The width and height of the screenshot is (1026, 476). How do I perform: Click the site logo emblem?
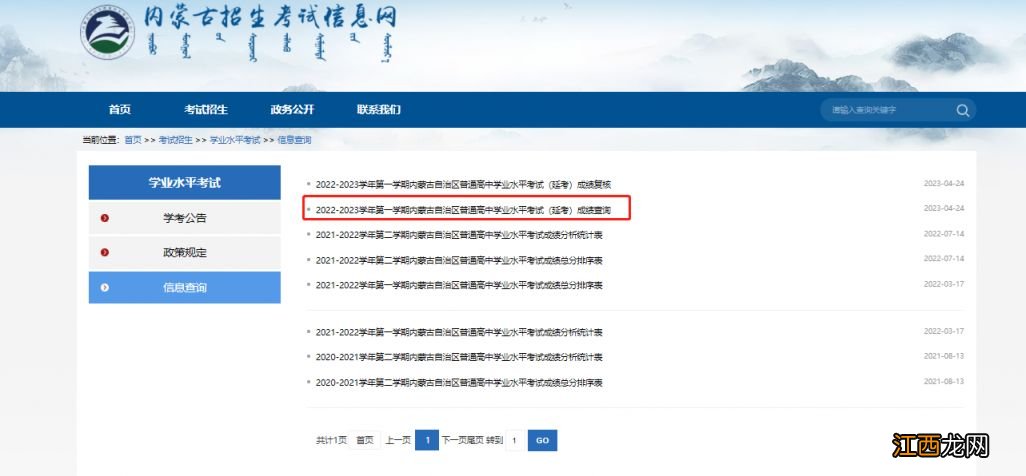[108, 32]
